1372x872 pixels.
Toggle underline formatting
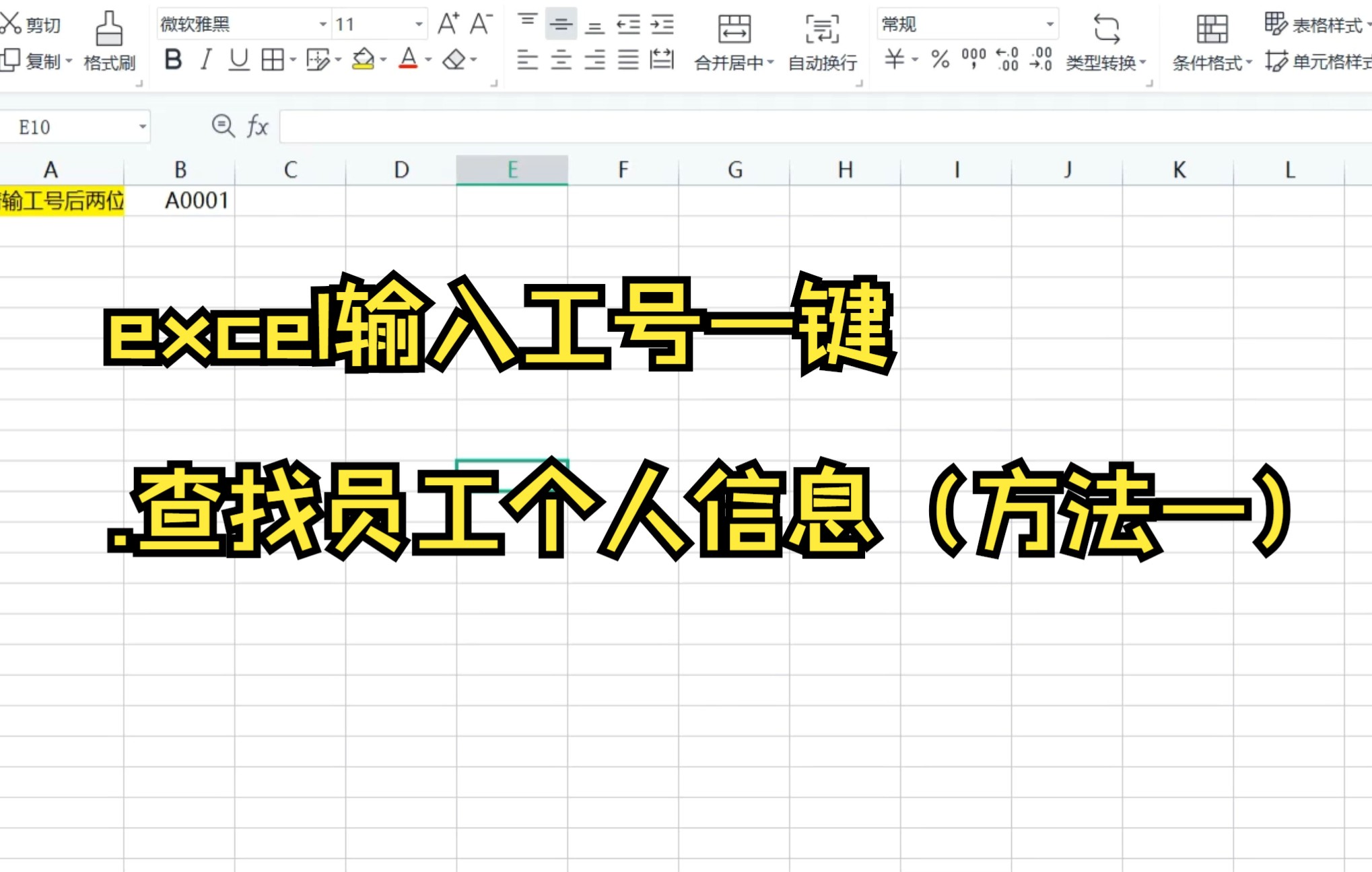(x=237, y=59)
